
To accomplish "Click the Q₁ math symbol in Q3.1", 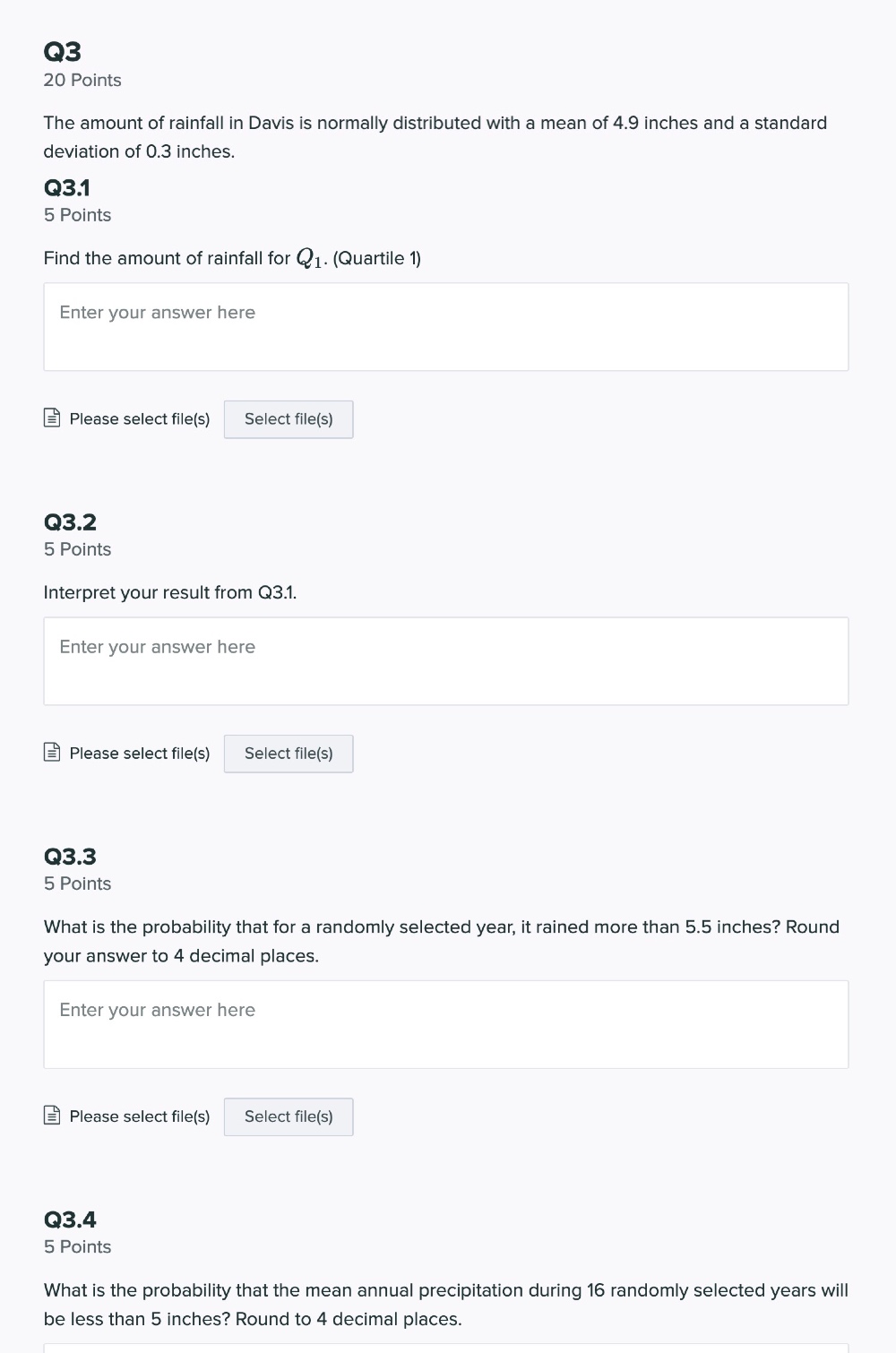I will point(309,259).
